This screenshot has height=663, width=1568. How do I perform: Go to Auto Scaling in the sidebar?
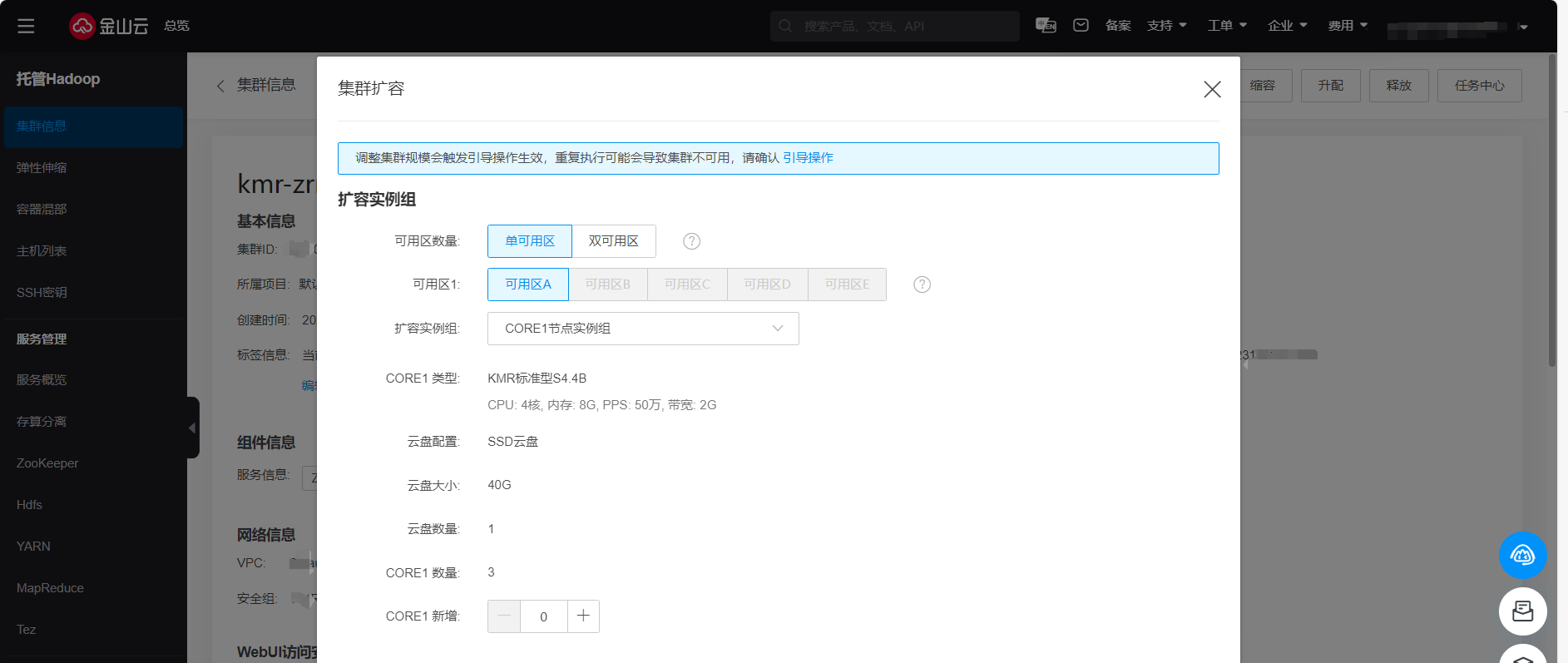pyautogui.click(x=42, y=168)
